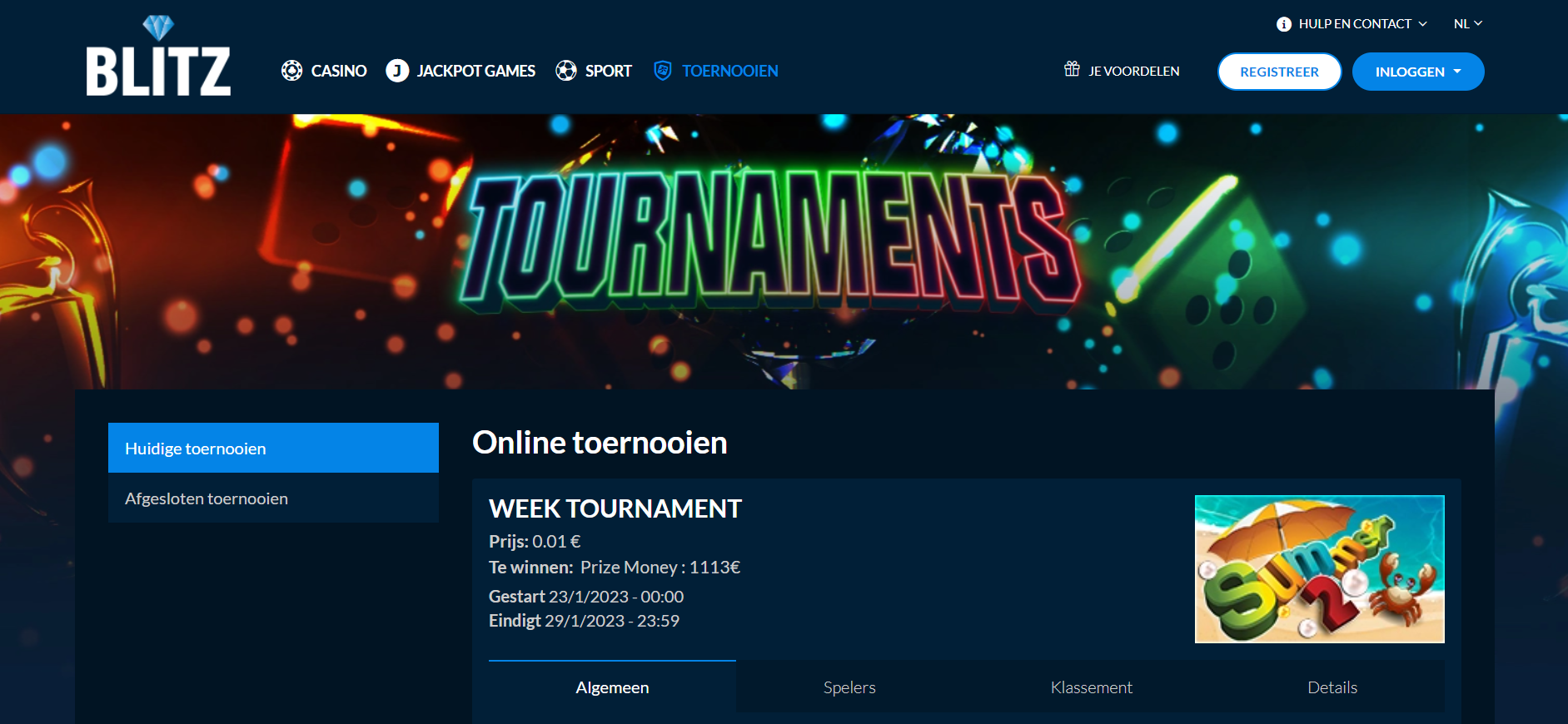
Task: Expand the Inloggen dropdown arrow
Action: pos(1457,72)
